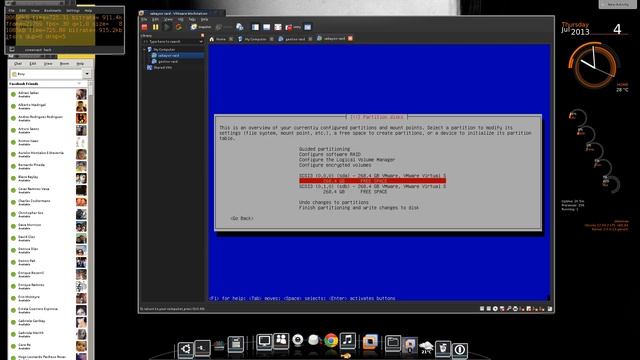The width and height of the screenshot is (640, 360).
Task: Collapse the Facebook Friends contact group
Action: coord(79,84)
